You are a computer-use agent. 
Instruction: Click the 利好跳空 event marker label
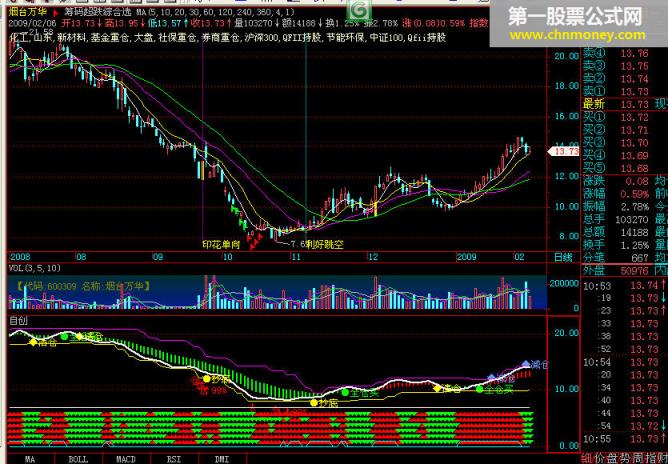pos(325,245)
